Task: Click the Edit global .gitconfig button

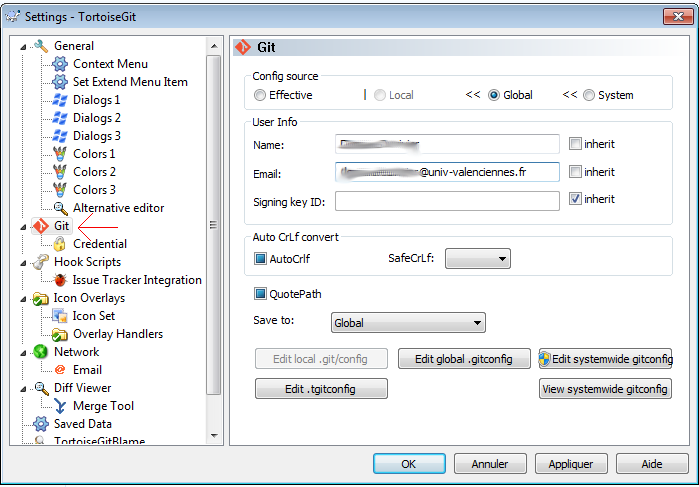Action: pyautogui.click(x=463, y=358)
